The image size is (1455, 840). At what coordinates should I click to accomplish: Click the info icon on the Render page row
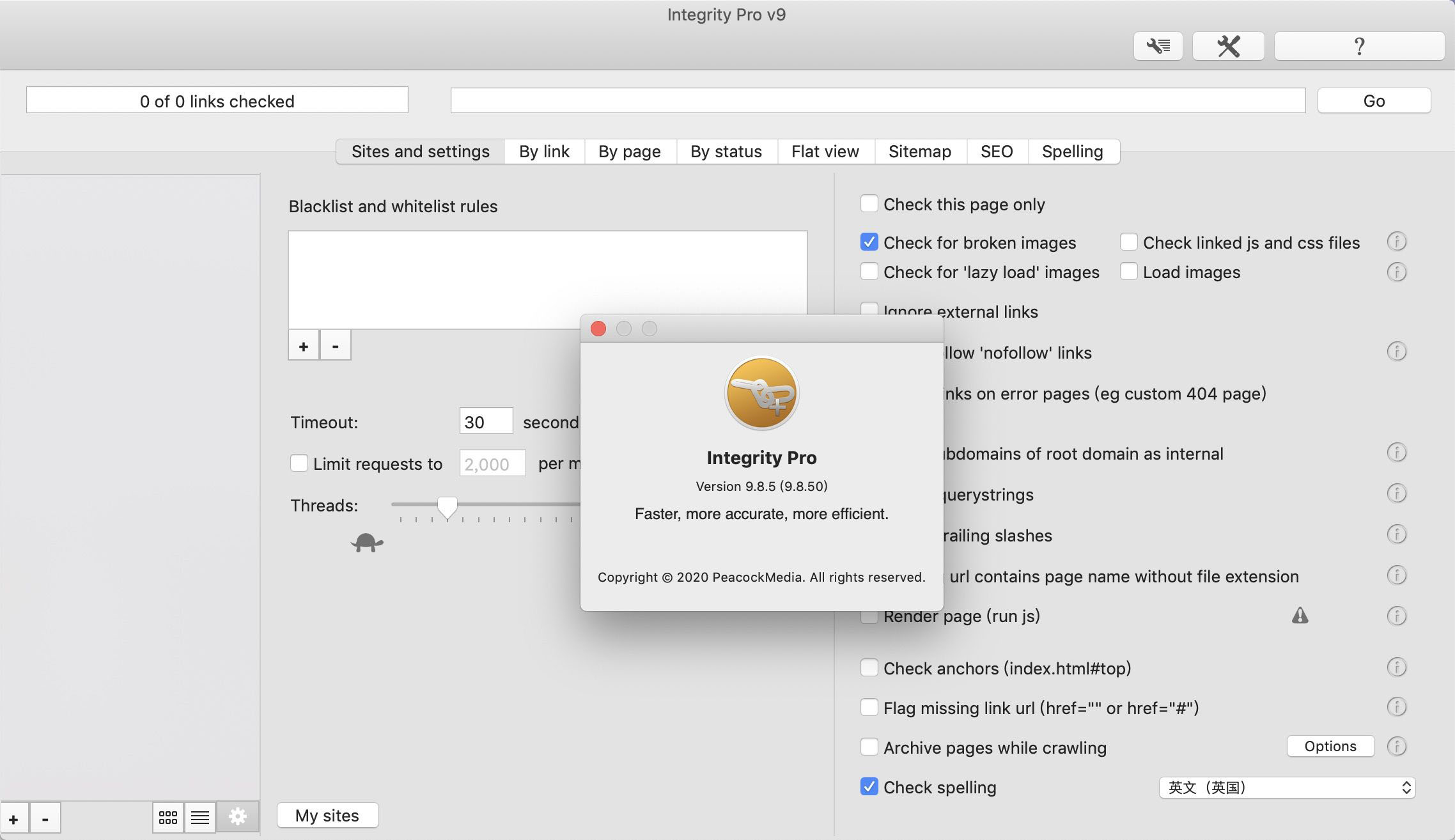pos(1396,616)
